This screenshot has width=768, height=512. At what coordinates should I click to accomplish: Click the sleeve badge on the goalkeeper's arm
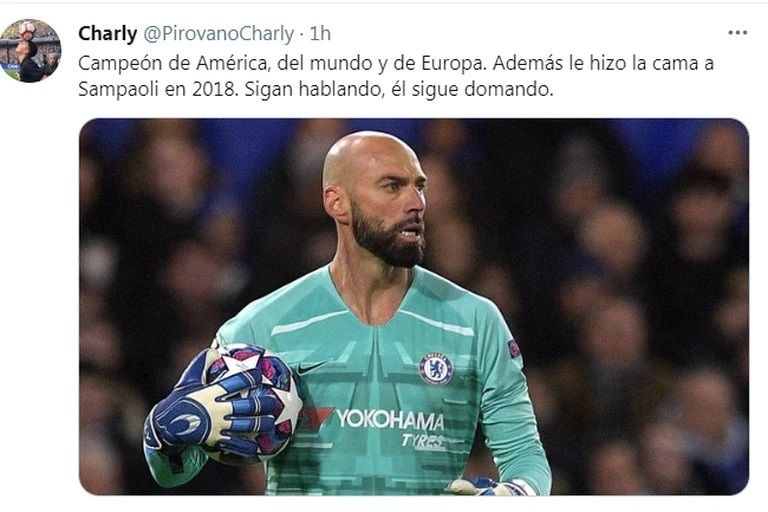514,348
